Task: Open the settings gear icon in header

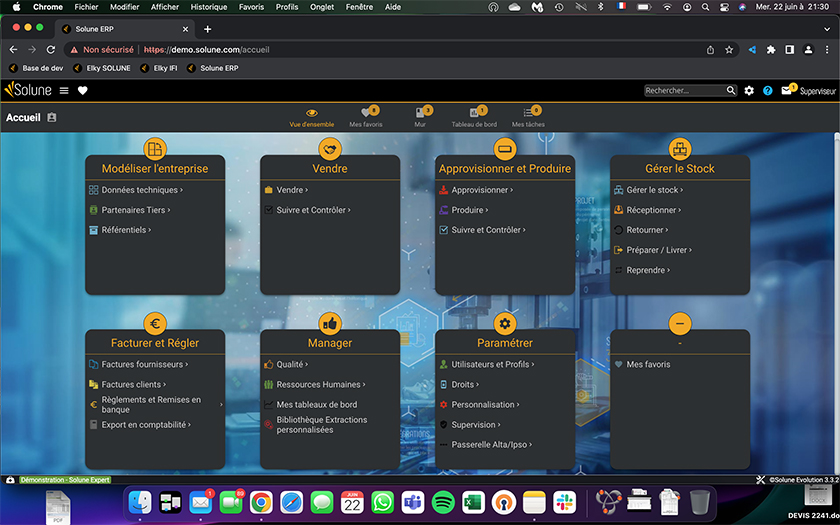Action: 749,91
